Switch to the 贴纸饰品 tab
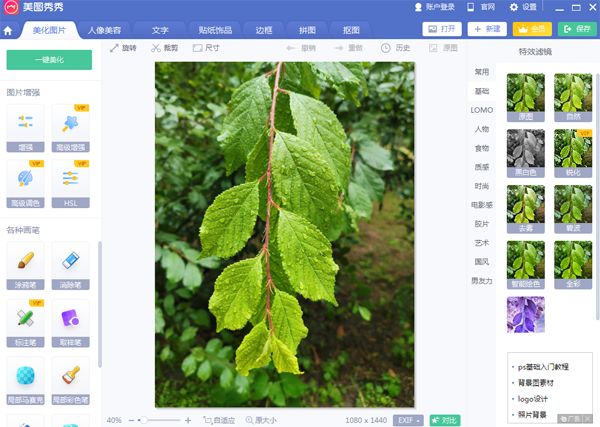Screen dimensions: 600x427 coord(215,31)
